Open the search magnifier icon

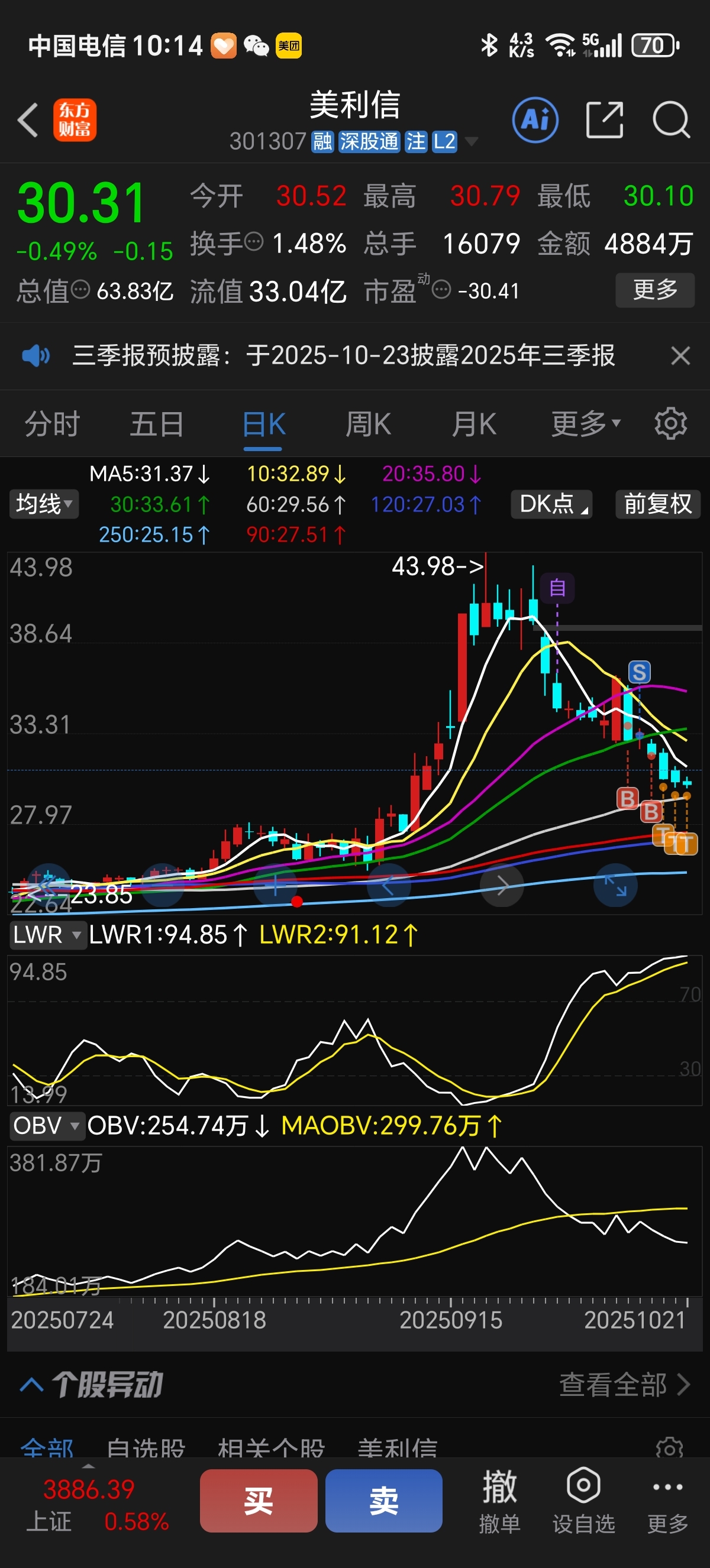click(x=671, y=119)
